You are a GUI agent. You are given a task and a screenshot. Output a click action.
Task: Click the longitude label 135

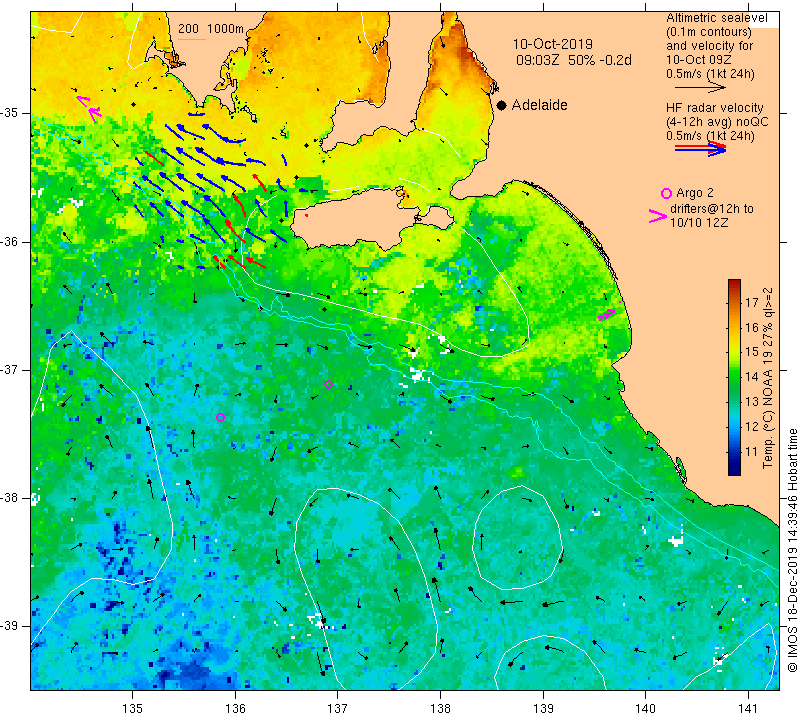tap(133, 708)
